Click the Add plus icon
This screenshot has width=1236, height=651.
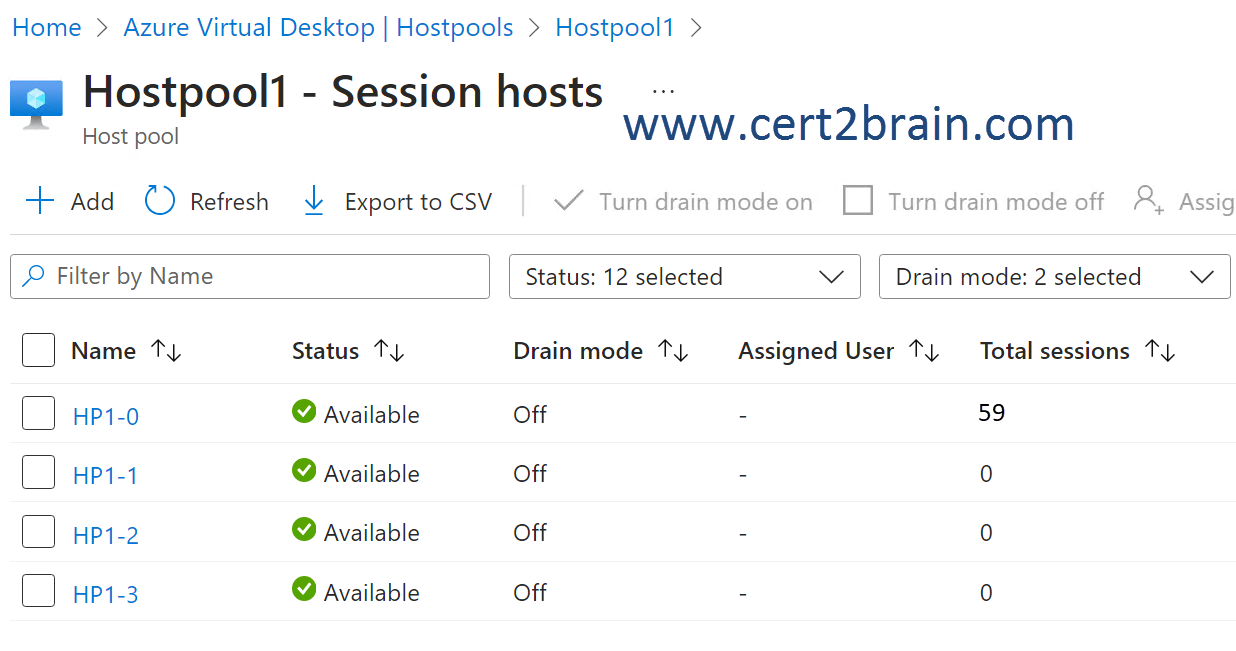click(x=40, y=201)
